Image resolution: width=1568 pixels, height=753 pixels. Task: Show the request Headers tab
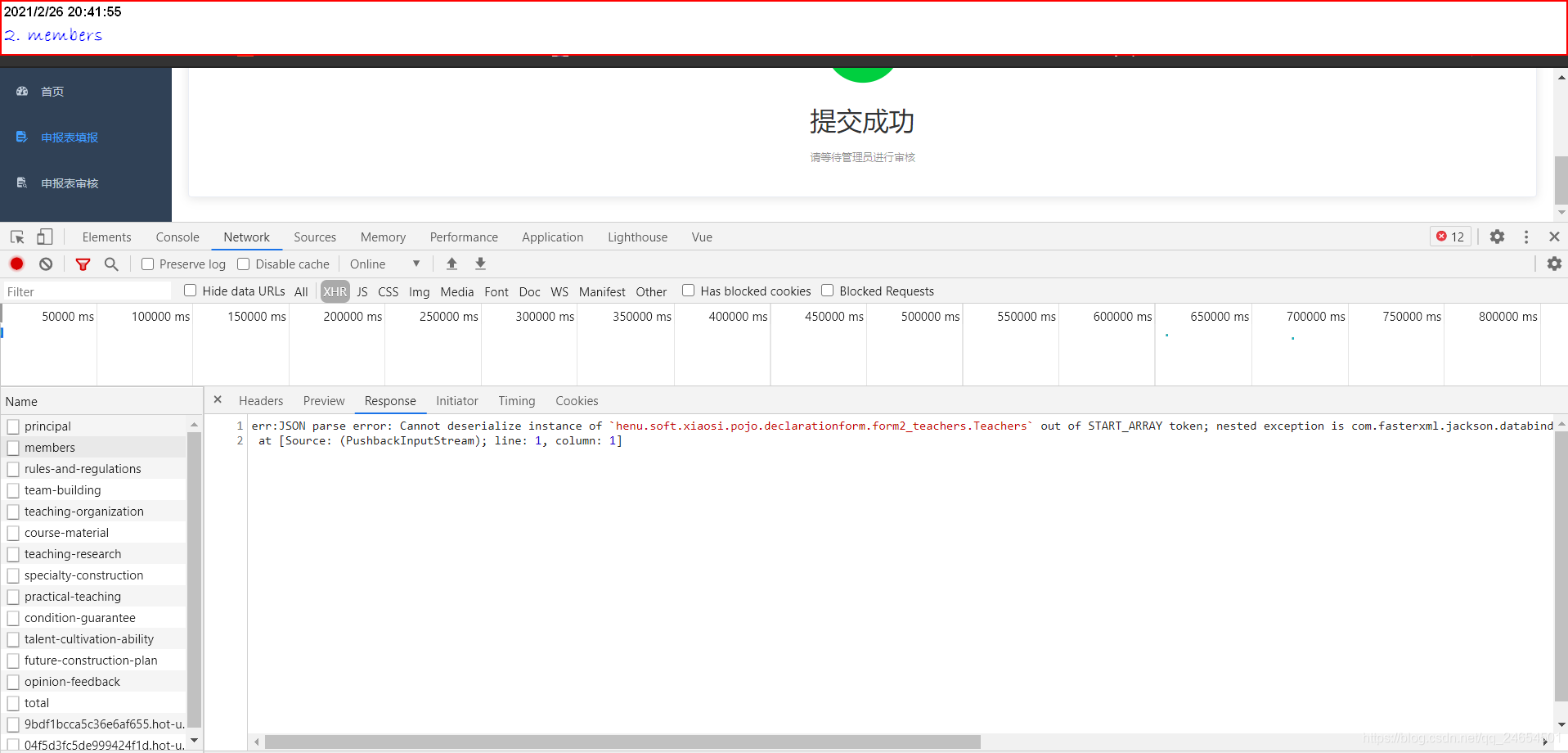261,400
